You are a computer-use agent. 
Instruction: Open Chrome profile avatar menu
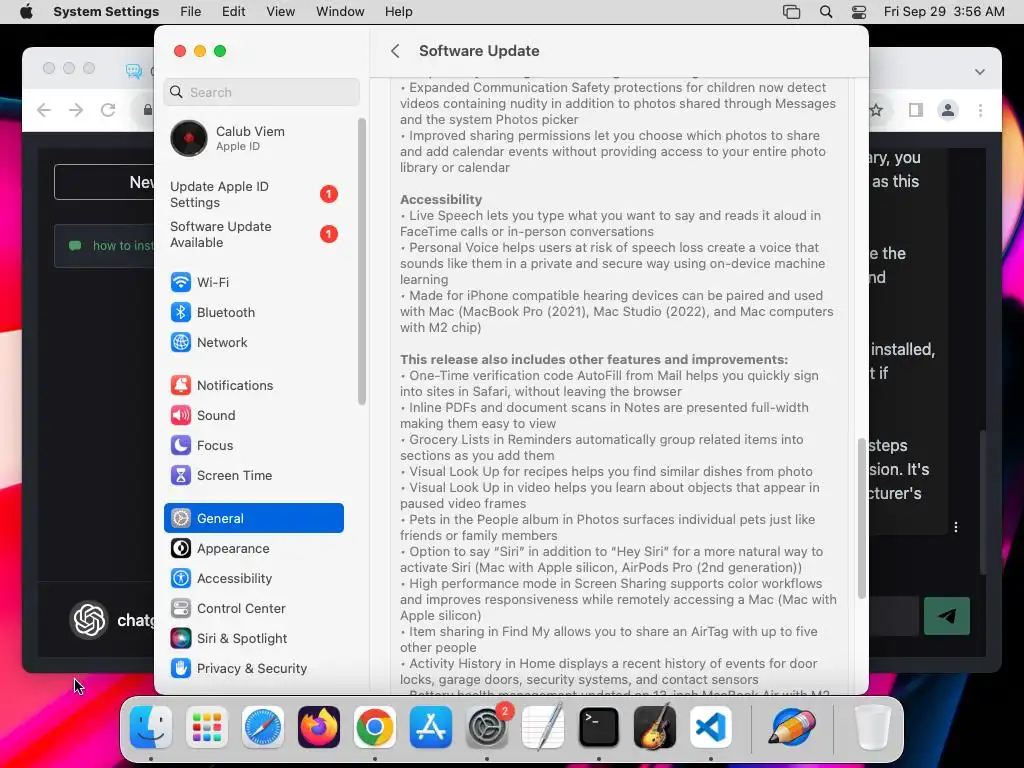click(x=948, y=110)
